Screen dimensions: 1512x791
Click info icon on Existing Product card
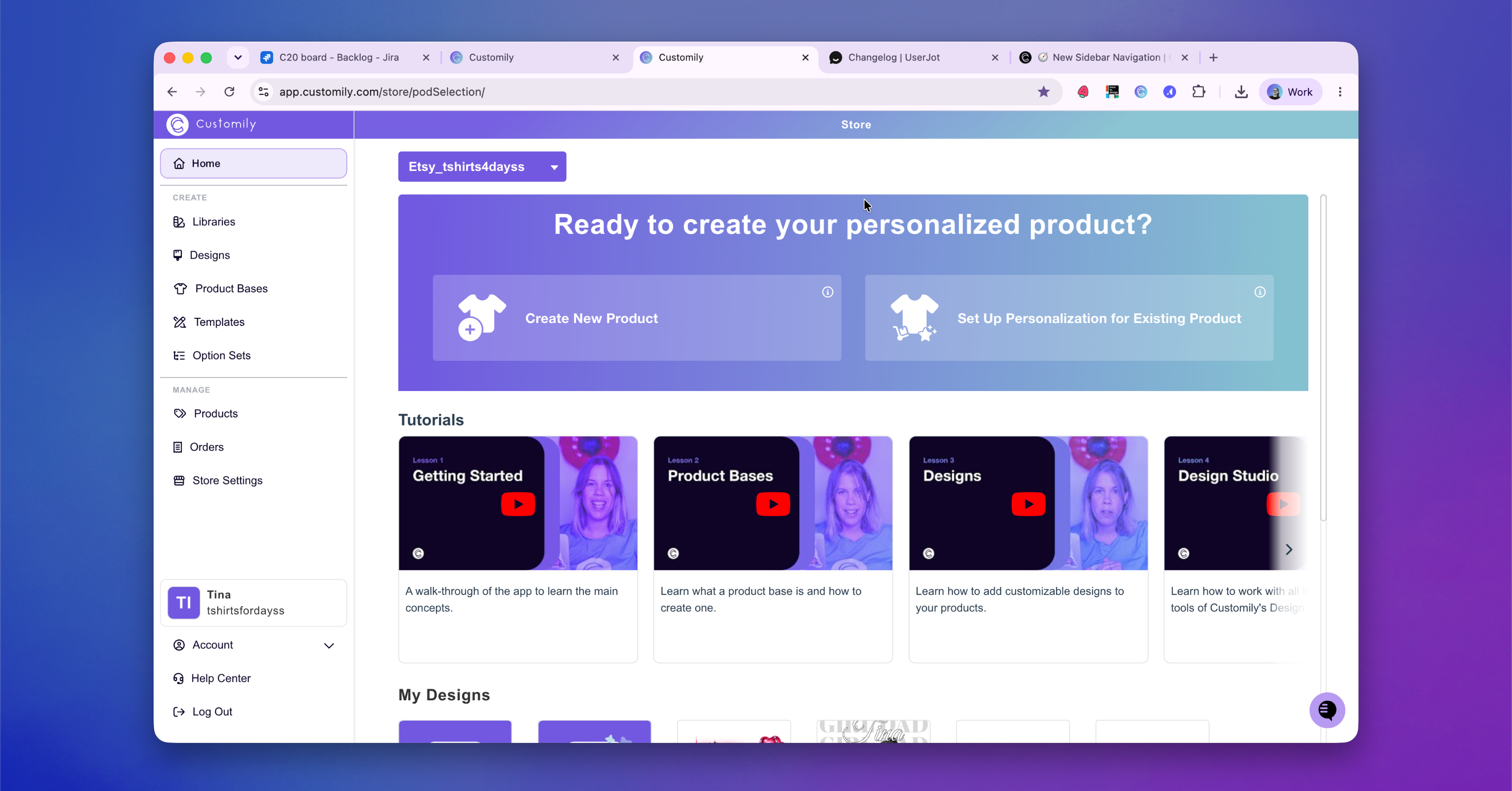tap(1260, 292)
